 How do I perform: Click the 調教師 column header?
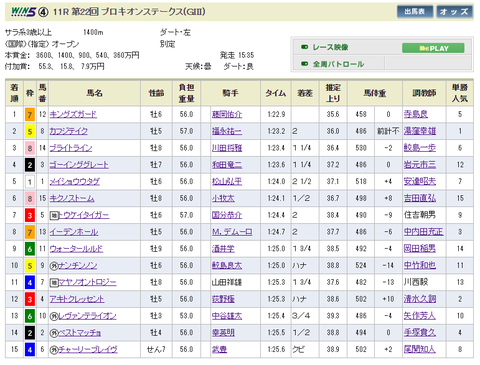424,93
